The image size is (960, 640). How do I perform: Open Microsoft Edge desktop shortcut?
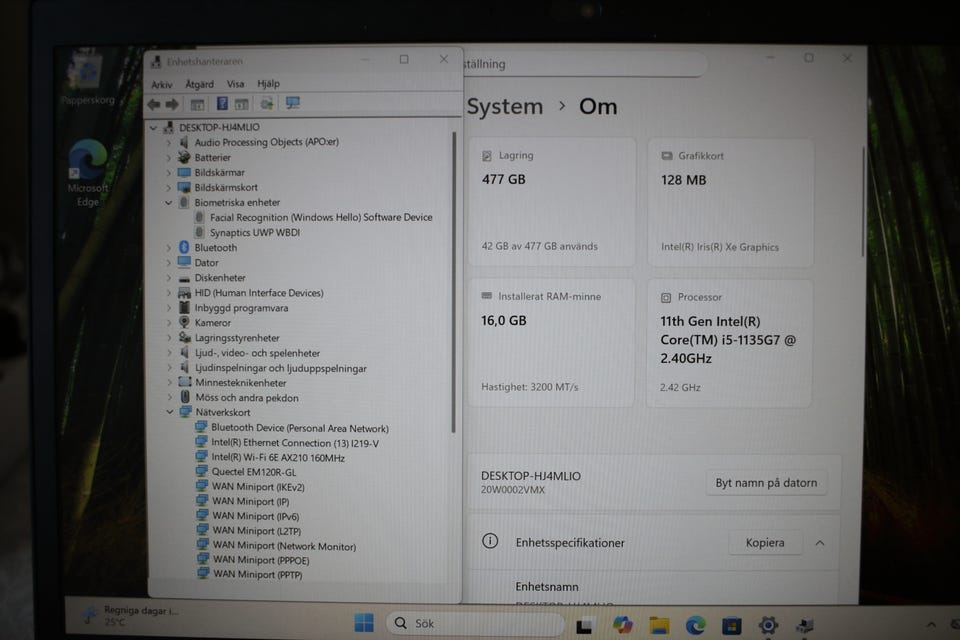pyautogui.click(x=88, y=173)
